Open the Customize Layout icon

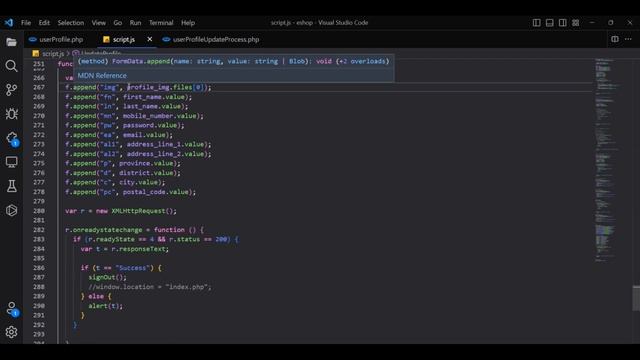coord(576,23)
